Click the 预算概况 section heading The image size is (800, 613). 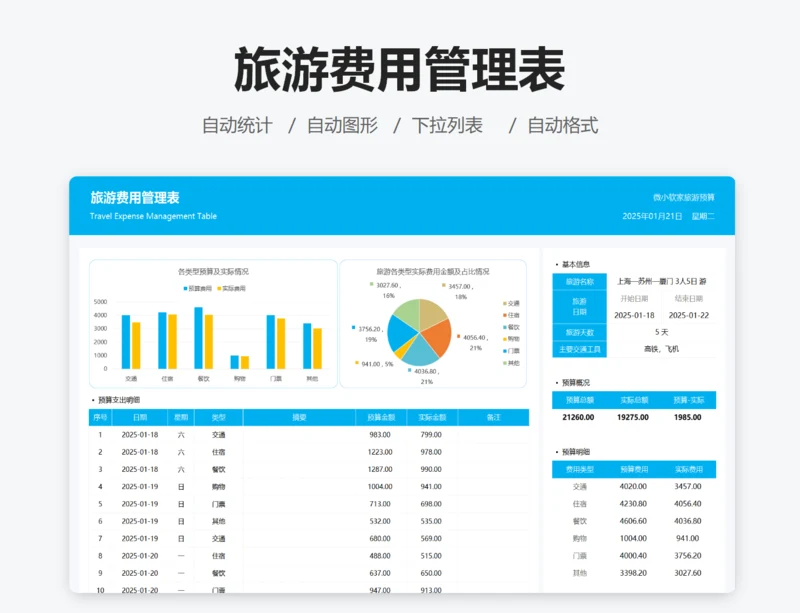click(x=576, y=382)
